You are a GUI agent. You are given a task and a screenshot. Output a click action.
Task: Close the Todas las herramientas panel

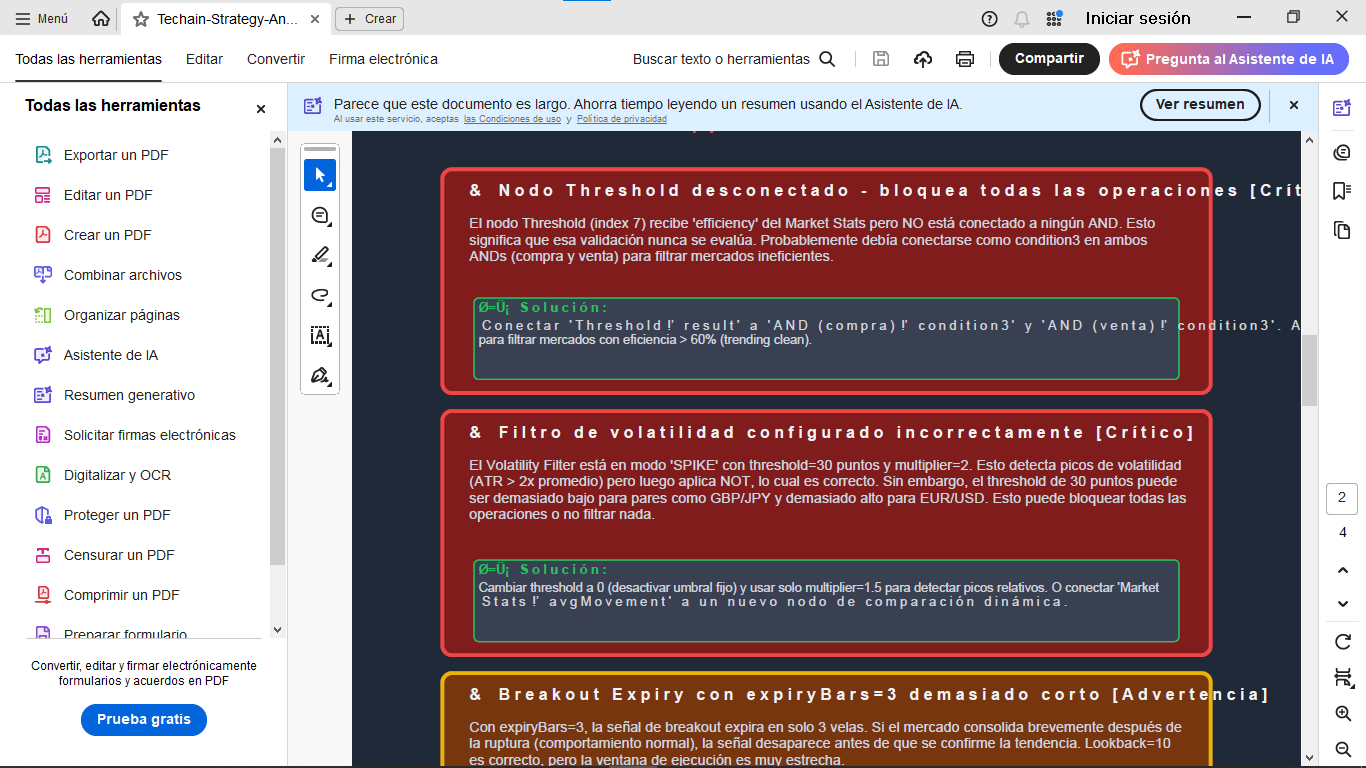click(261, 108)
